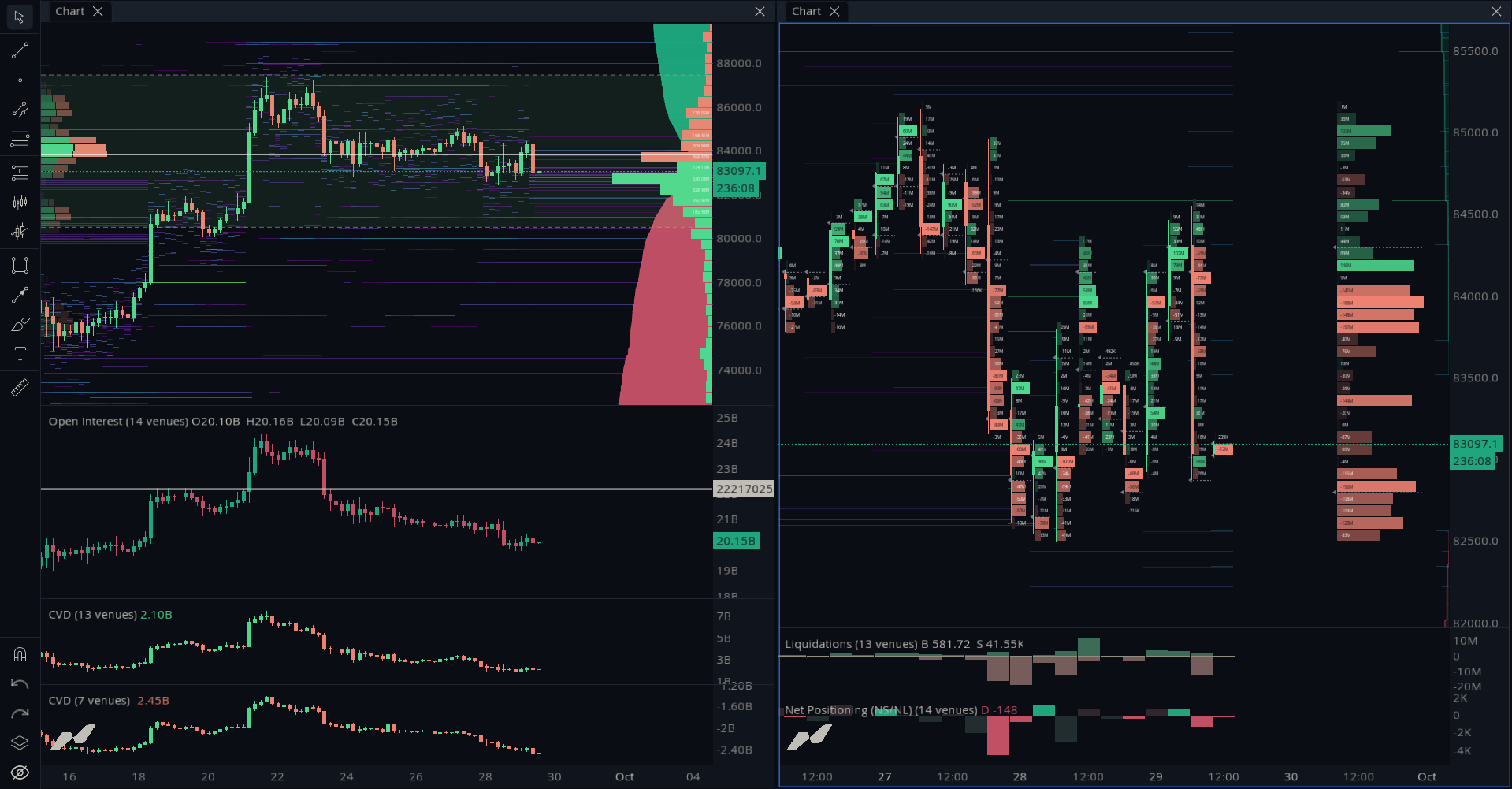Click the Oct date label on left time axis
Image resolution: width=1512 pixels, height=789 pixels.
[625, 776]
